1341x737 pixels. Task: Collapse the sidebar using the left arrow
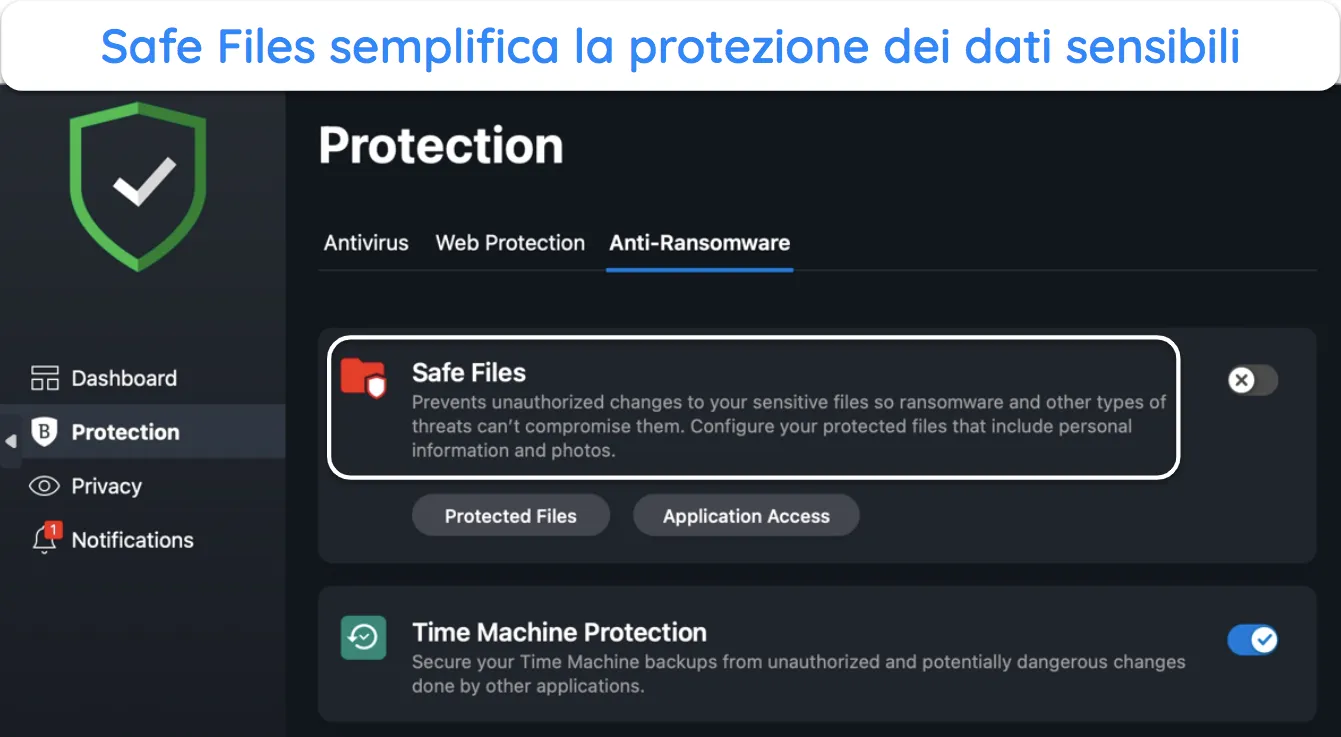pyautogui.click(x=10, y=441)
